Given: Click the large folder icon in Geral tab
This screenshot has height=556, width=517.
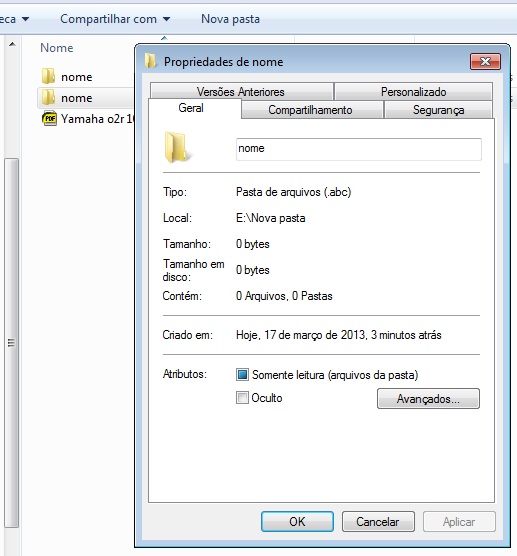Looking at the screenshot, I should click(177, 148).
